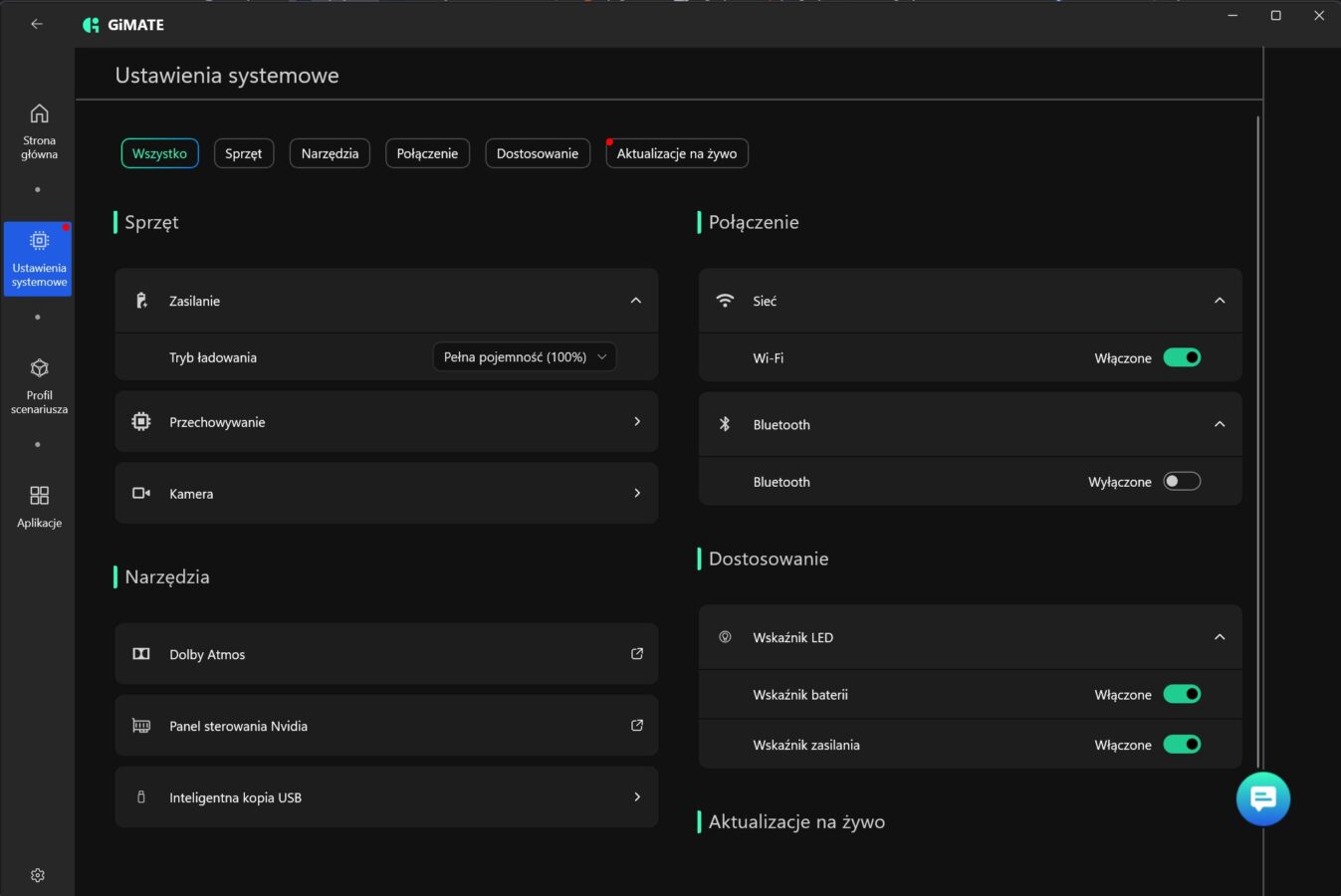This screenshot has width=1341, height=896.
Task: Enable the Bluetooth switch
Action: (x=1182, y=482)
